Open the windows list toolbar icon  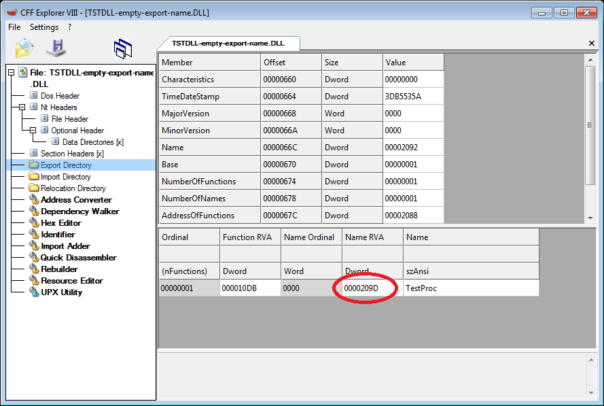[x=123, y=49]
